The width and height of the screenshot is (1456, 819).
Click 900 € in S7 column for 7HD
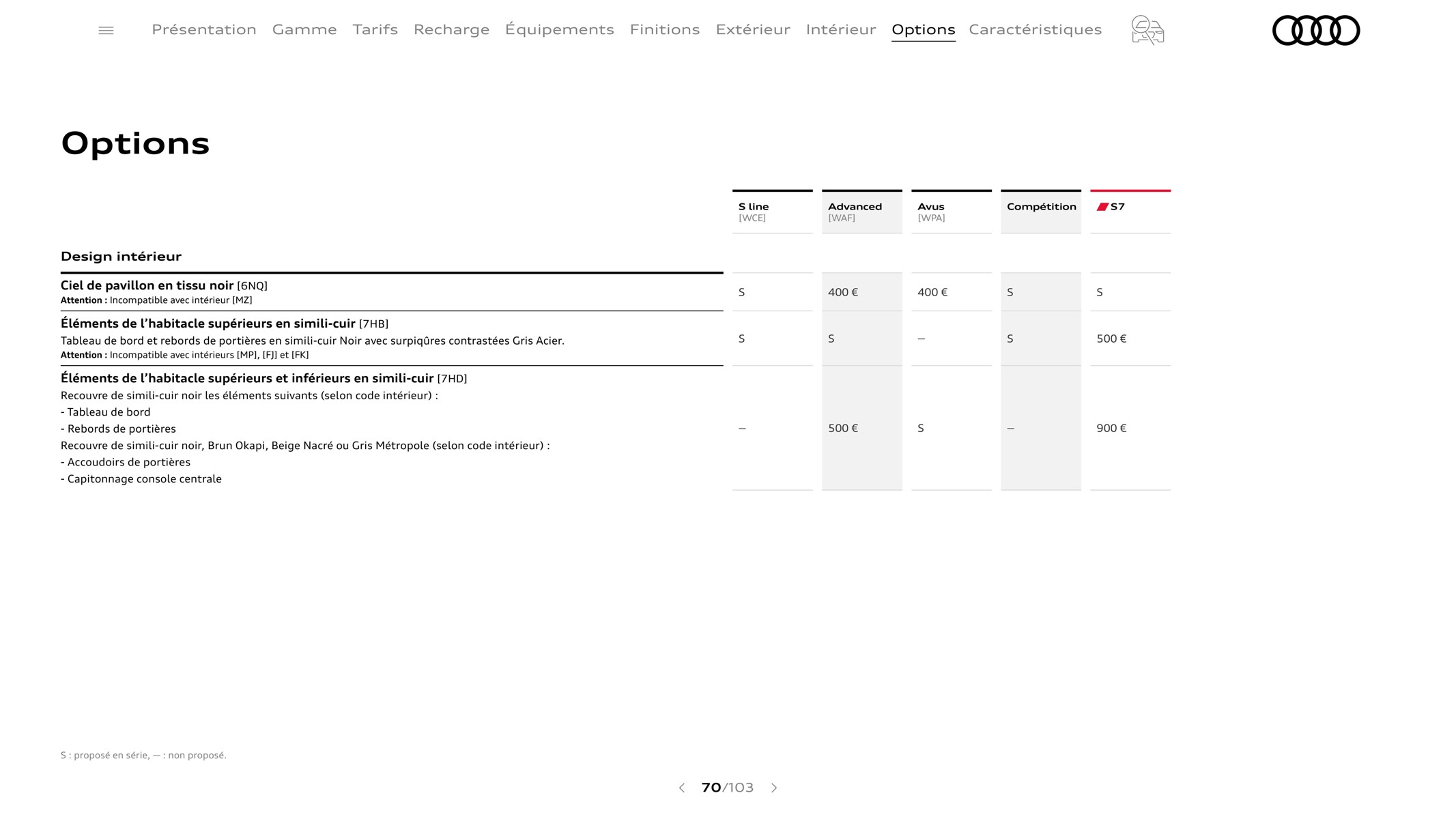(1111, 428)
